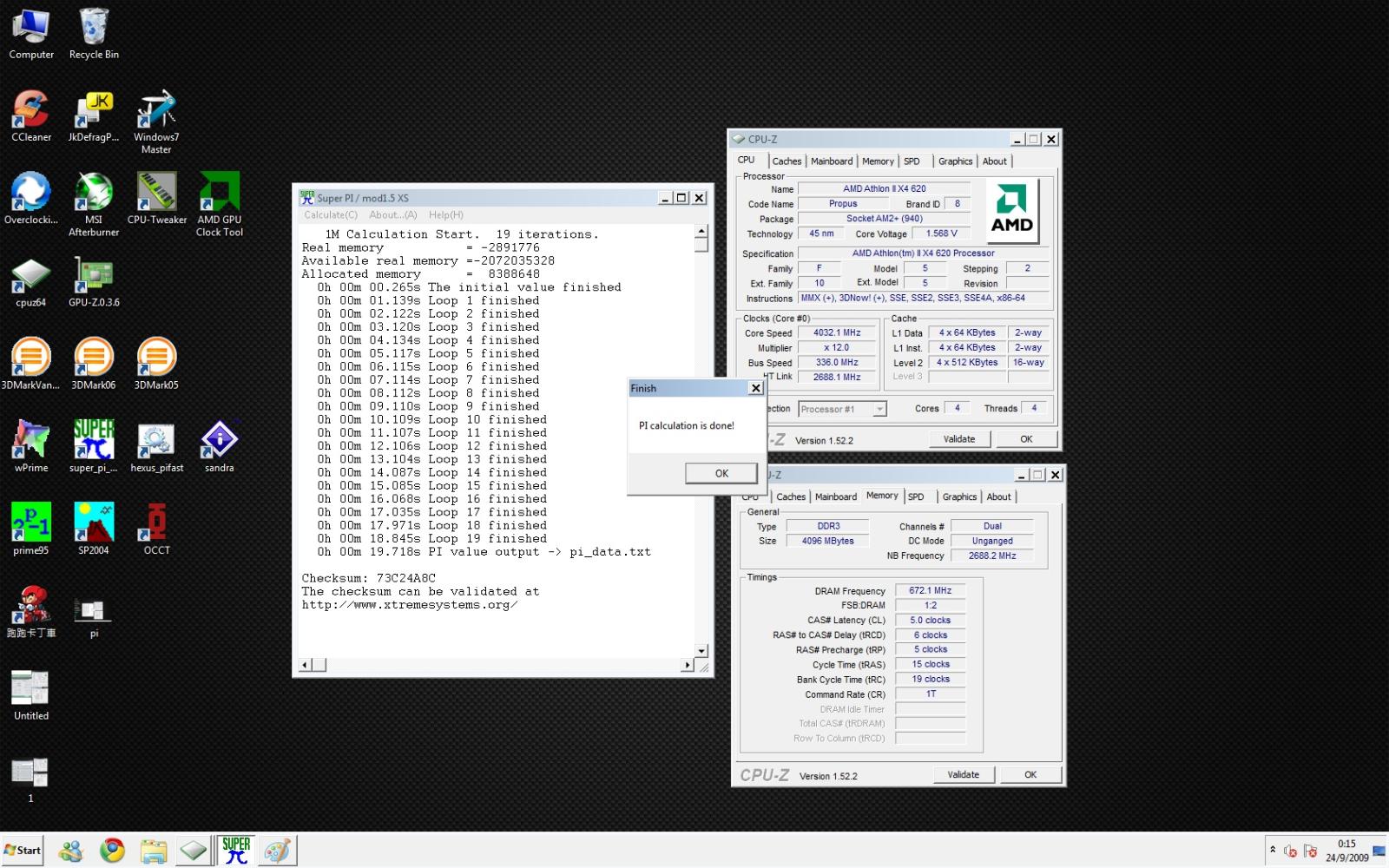Switch to Caches tab in lower CPU-Z
Image resolution: width=1389 pixels, height=868 pixels.
coord(791,497)
